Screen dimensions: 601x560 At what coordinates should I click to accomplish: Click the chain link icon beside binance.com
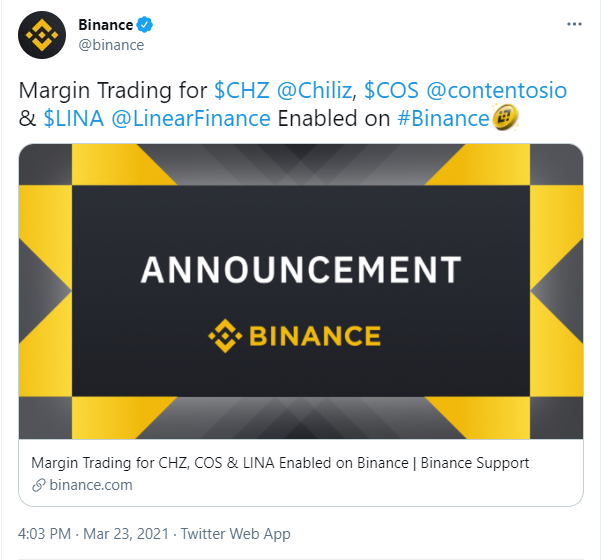(39, 485)
